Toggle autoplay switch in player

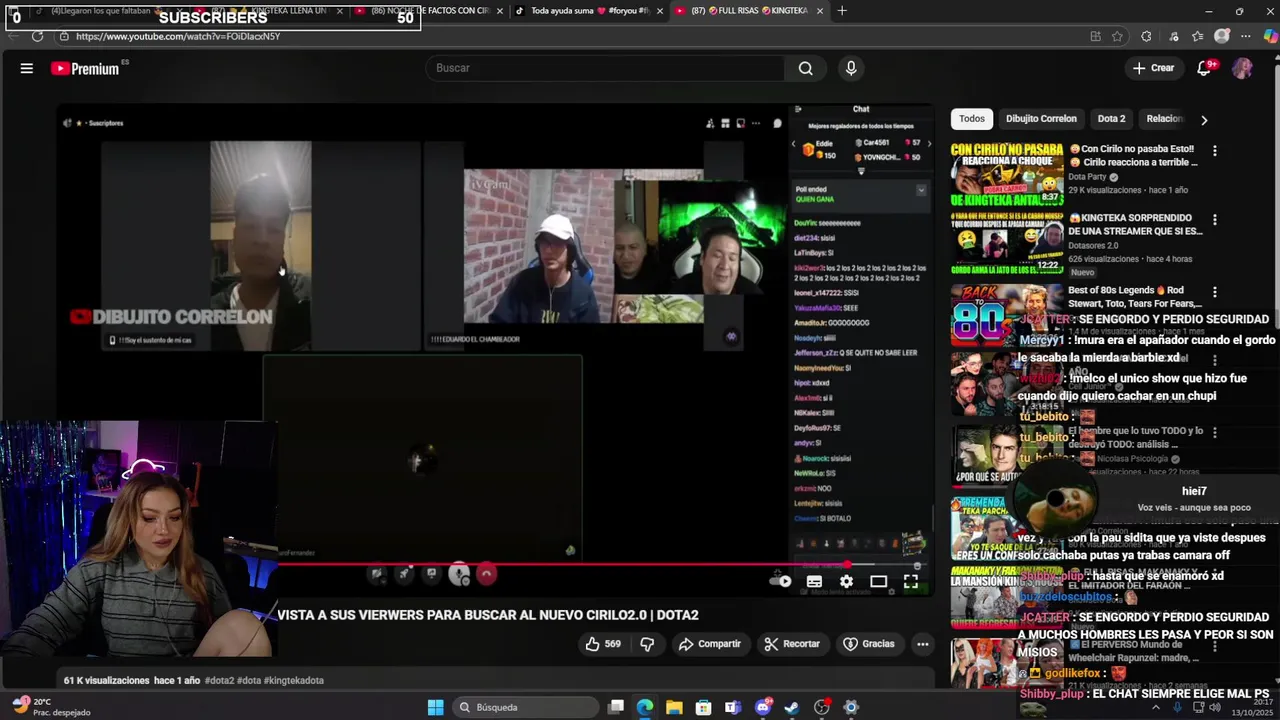(x=781, y=581)
